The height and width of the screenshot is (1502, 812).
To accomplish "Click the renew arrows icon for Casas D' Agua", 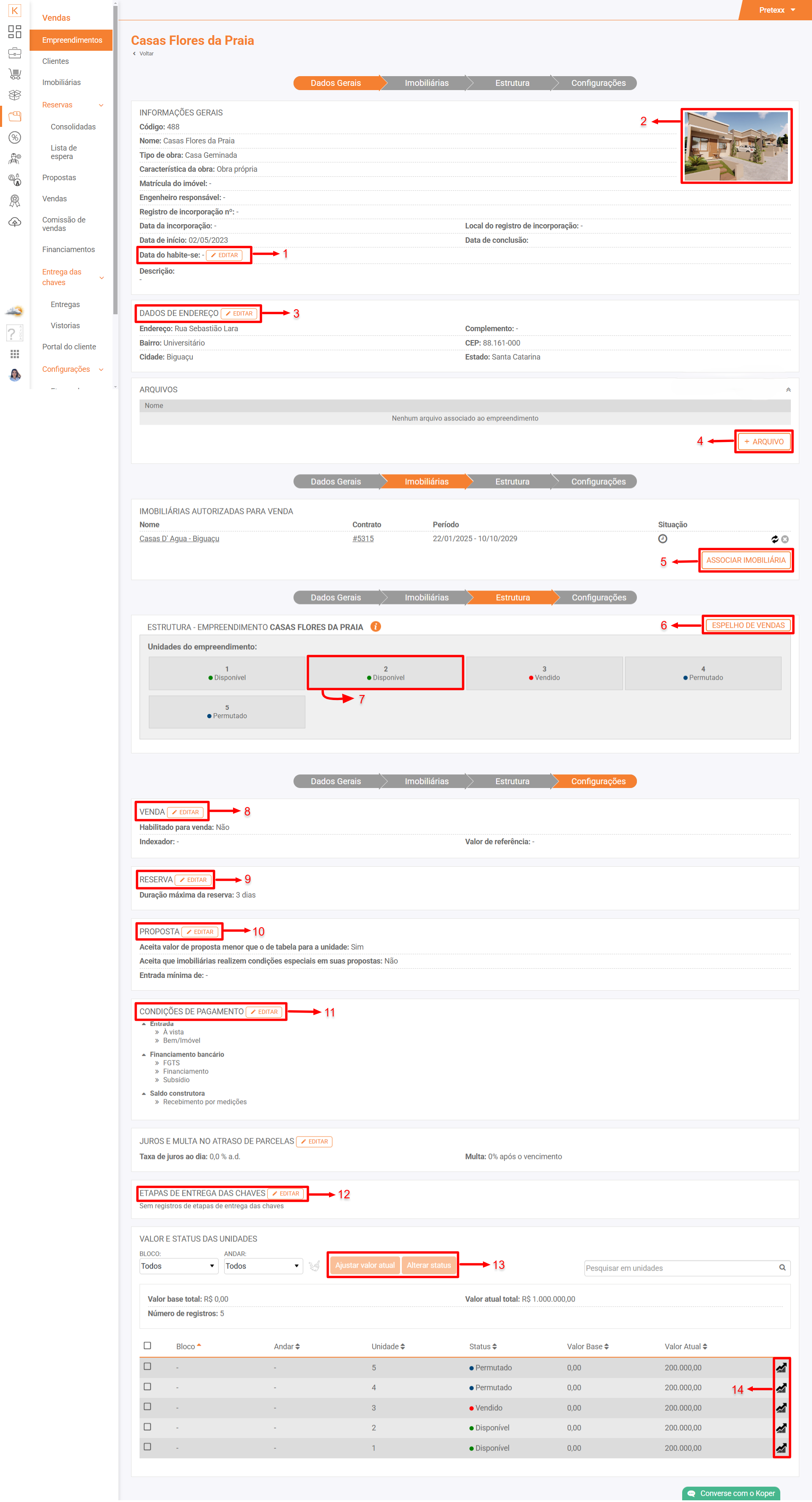I will pyautogui.click(x=774, y=539).
